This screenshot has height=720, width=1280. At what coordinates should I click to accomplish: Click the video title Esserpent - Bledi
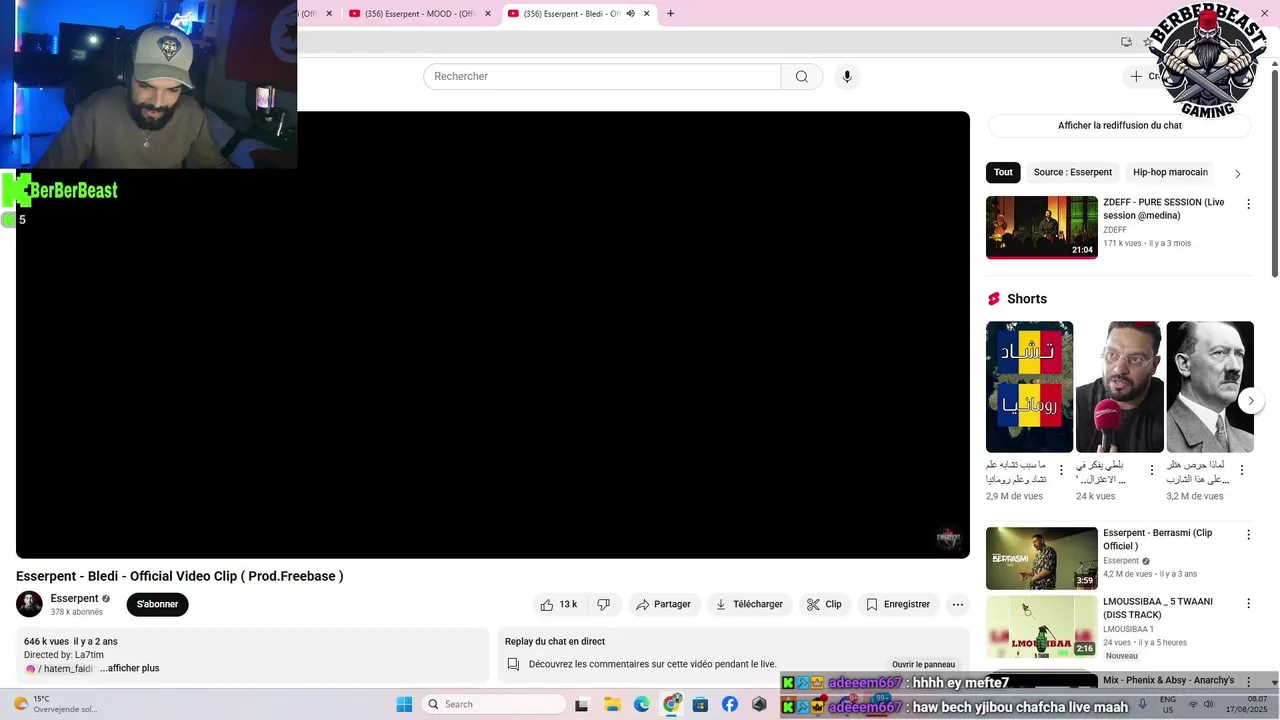point(179,576)
